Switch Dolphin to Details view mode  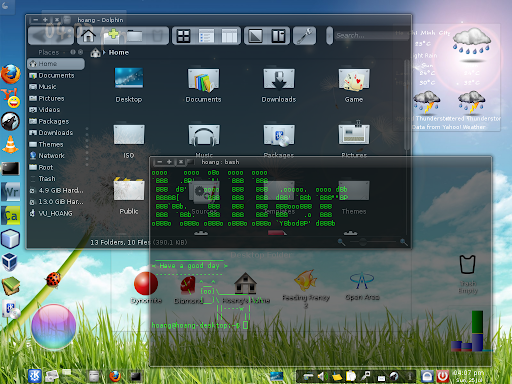pos(206,36)
